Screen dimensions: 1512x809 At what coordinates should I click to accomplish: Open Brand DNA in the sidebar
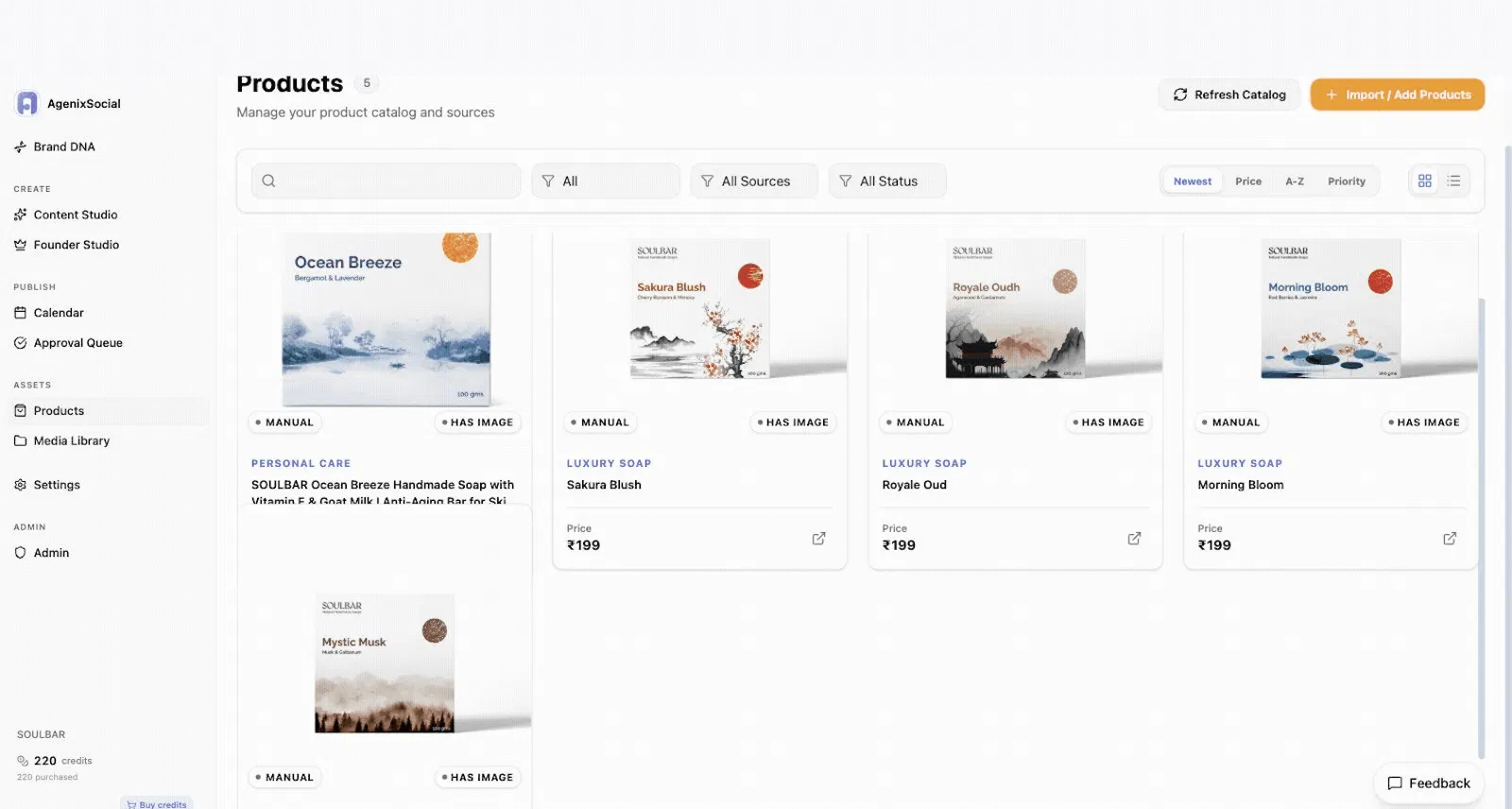pyautogui.click(x=63, y=146)
